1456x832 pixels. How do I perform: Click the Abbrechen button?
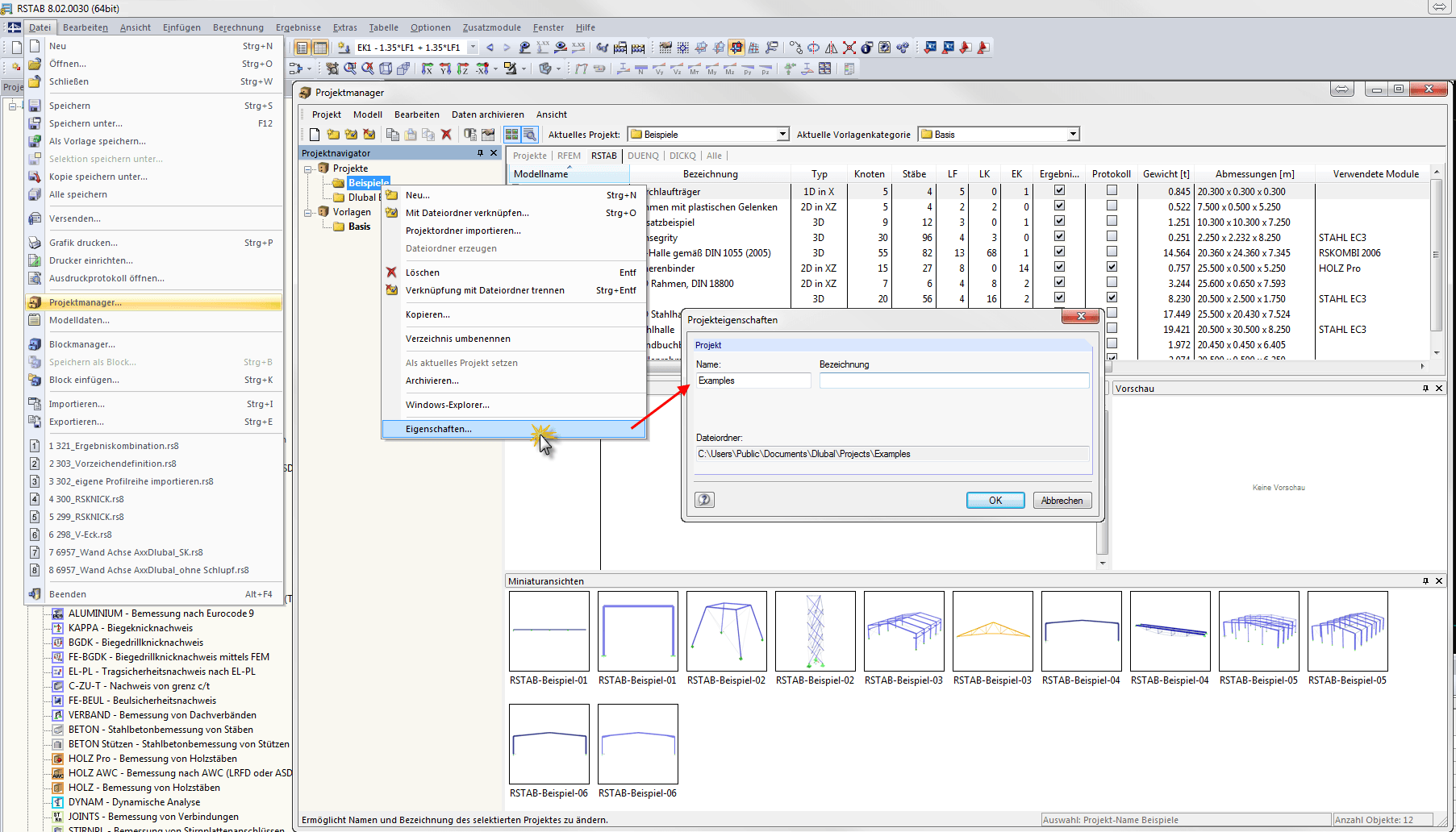tap(1062, 501)
